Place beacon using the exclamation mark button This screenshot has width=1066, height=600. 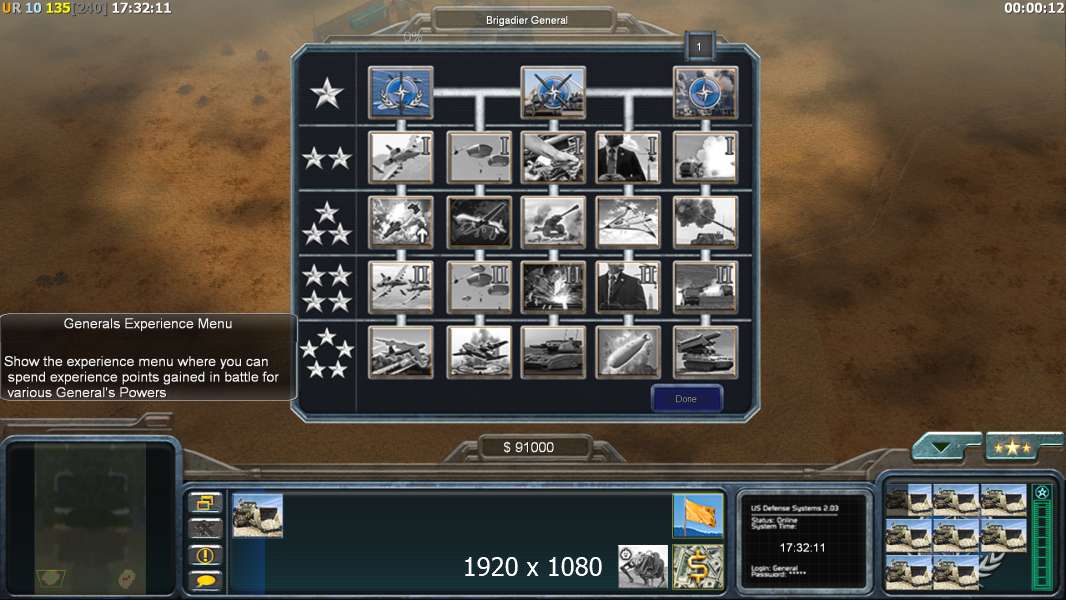[205, 556]
